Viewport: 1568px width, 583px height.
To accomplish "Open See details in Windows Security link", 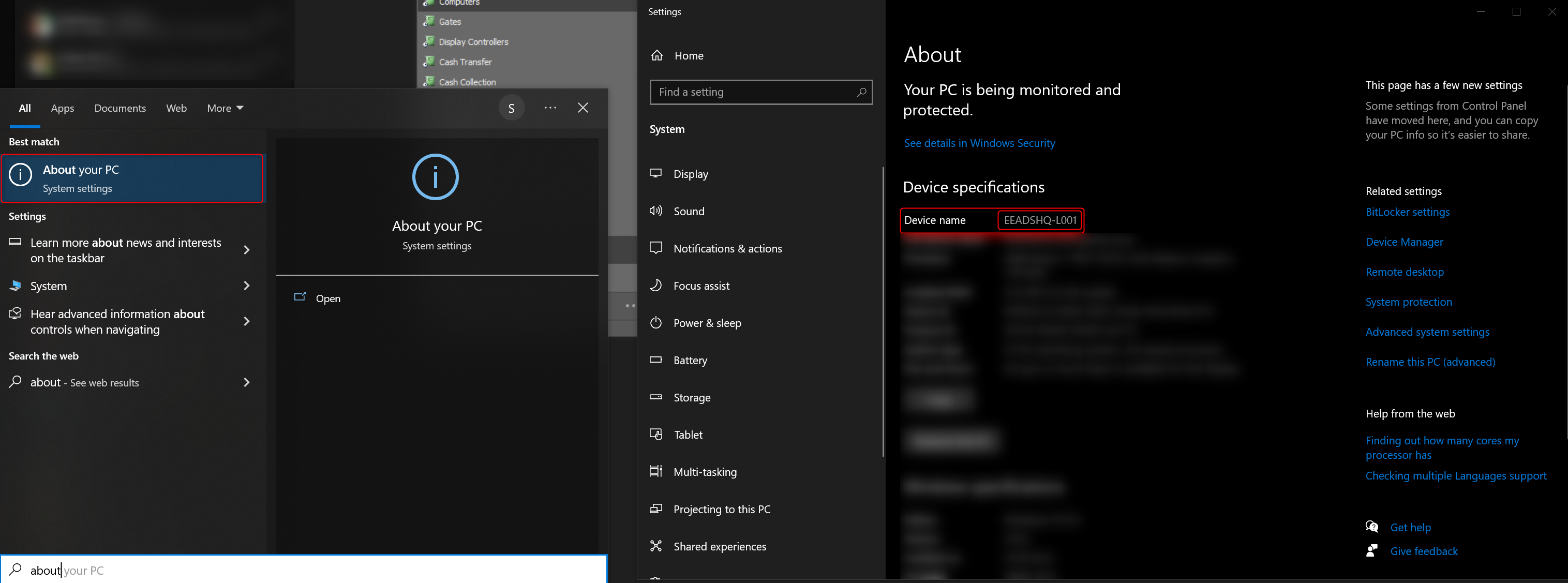I will coord(979,143).
